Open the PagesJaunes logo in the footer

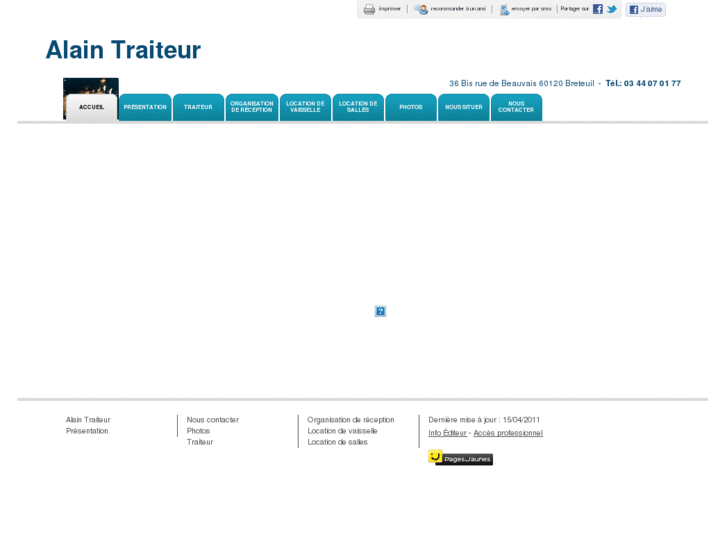coord(460,457)
